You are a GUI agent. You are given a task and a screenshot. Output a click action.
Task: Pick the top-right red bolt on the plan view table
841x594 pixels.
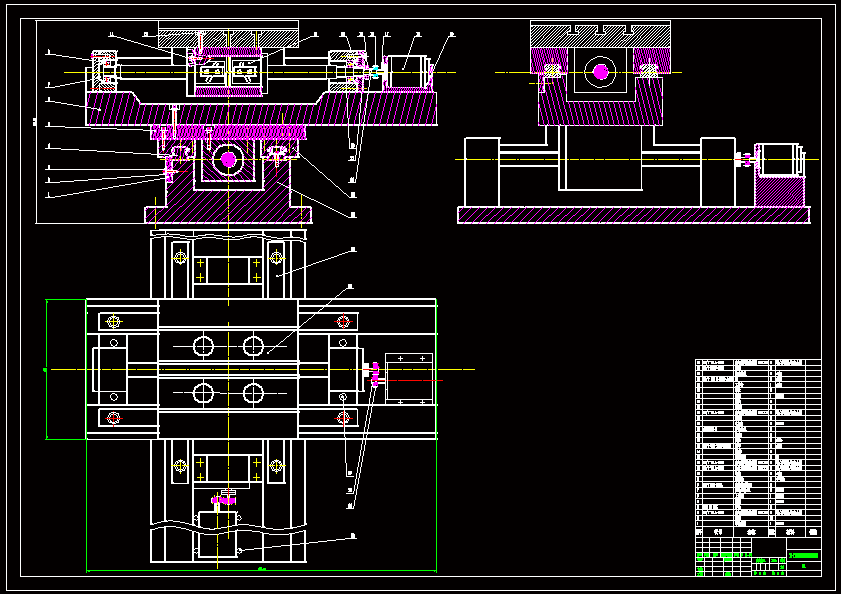[343, 322]
